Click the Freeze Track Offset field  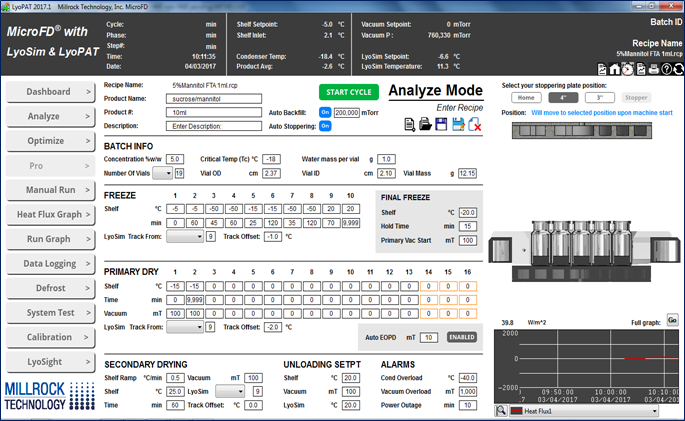click(273, 237)
